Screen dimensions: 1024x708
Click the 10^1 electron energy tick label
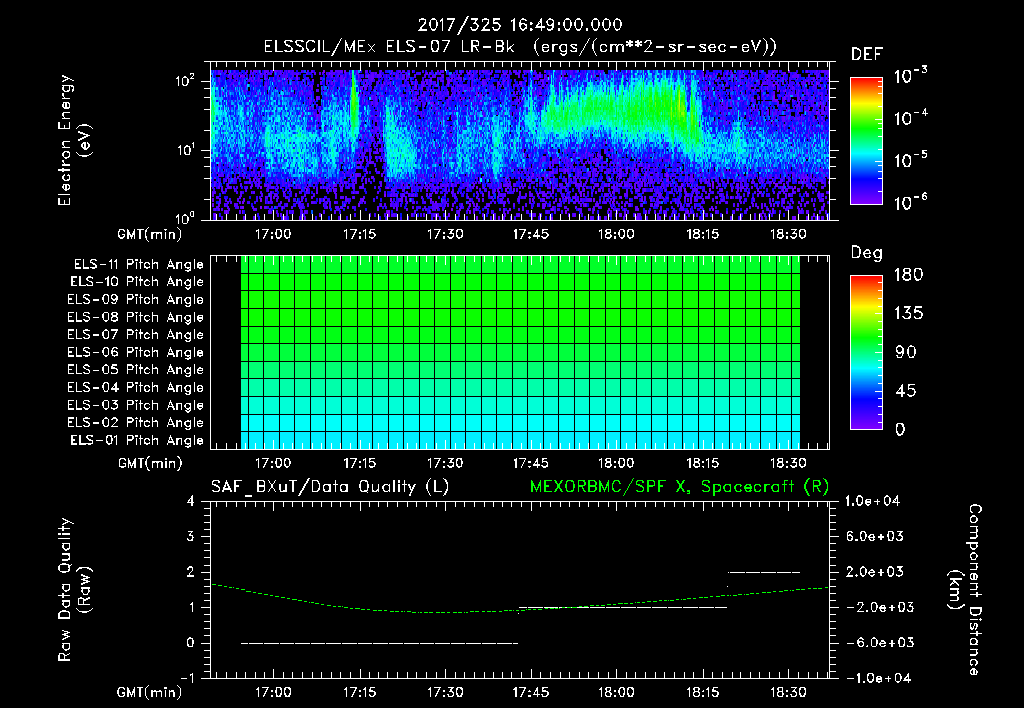pos(185,150)
